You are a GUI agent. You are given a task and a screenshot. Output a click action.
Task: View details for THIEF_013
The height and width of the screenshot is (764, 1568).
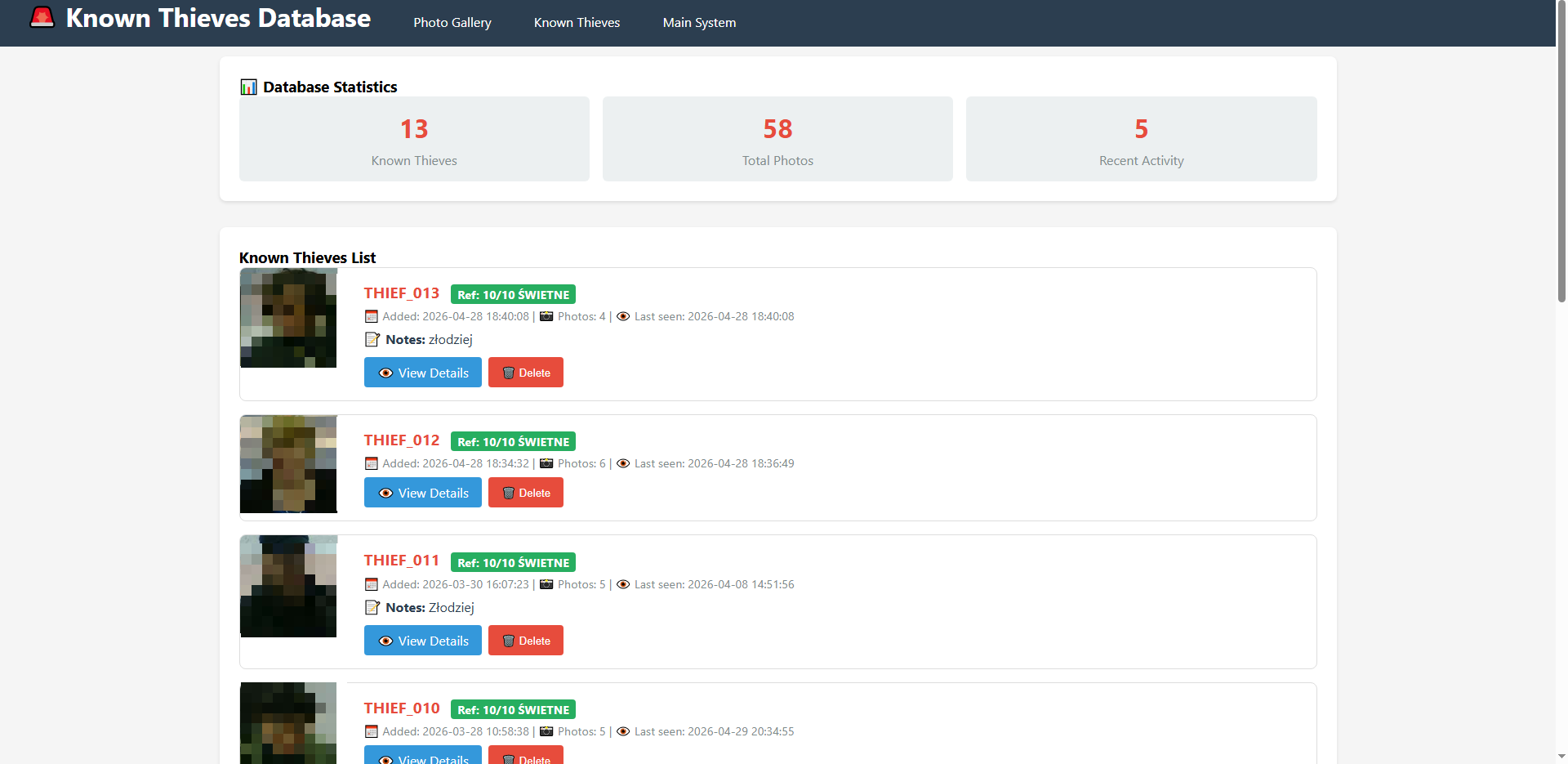(x=422, y=373)
